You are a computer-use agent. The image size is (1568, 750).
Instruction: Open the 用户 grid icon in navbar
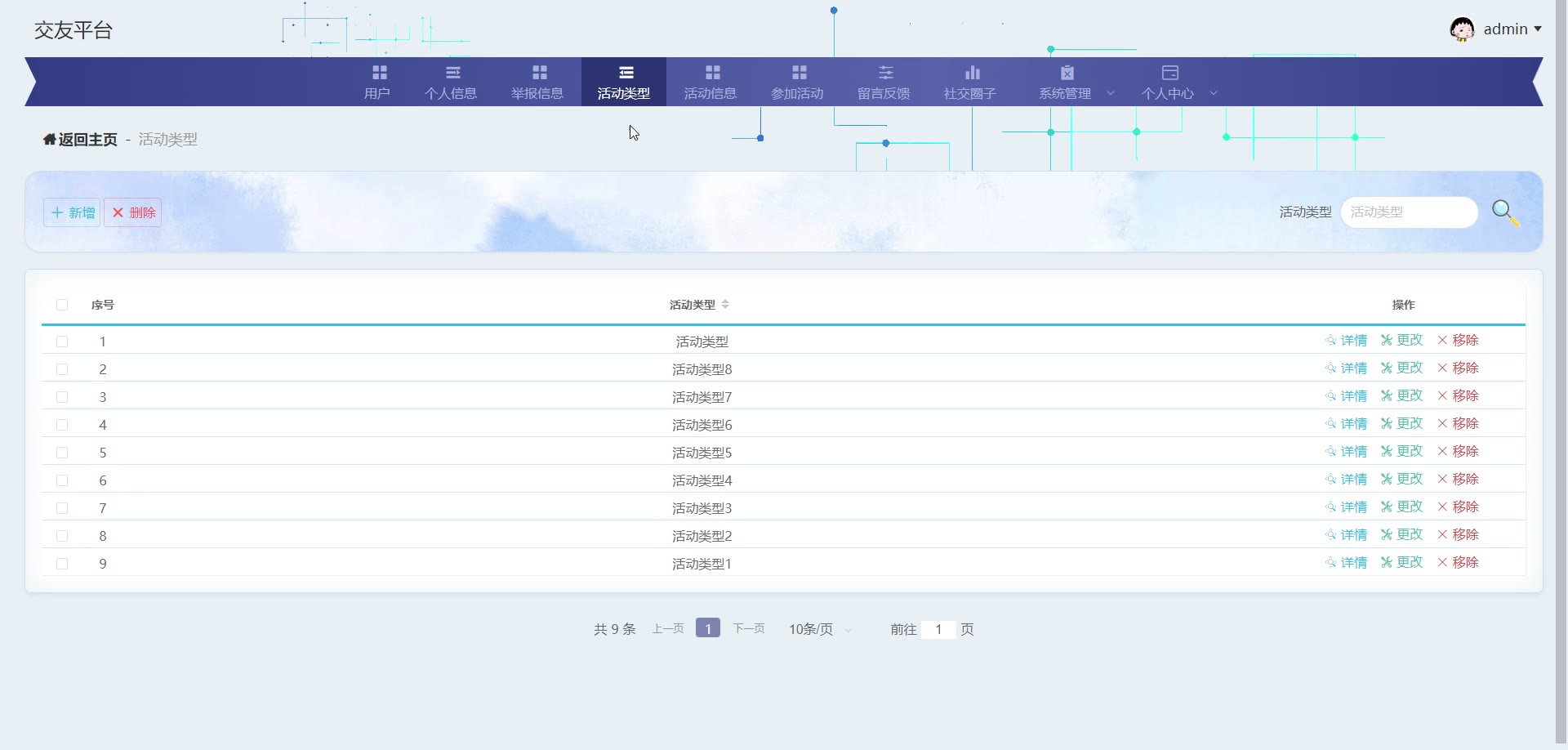[x=379, y=73]
